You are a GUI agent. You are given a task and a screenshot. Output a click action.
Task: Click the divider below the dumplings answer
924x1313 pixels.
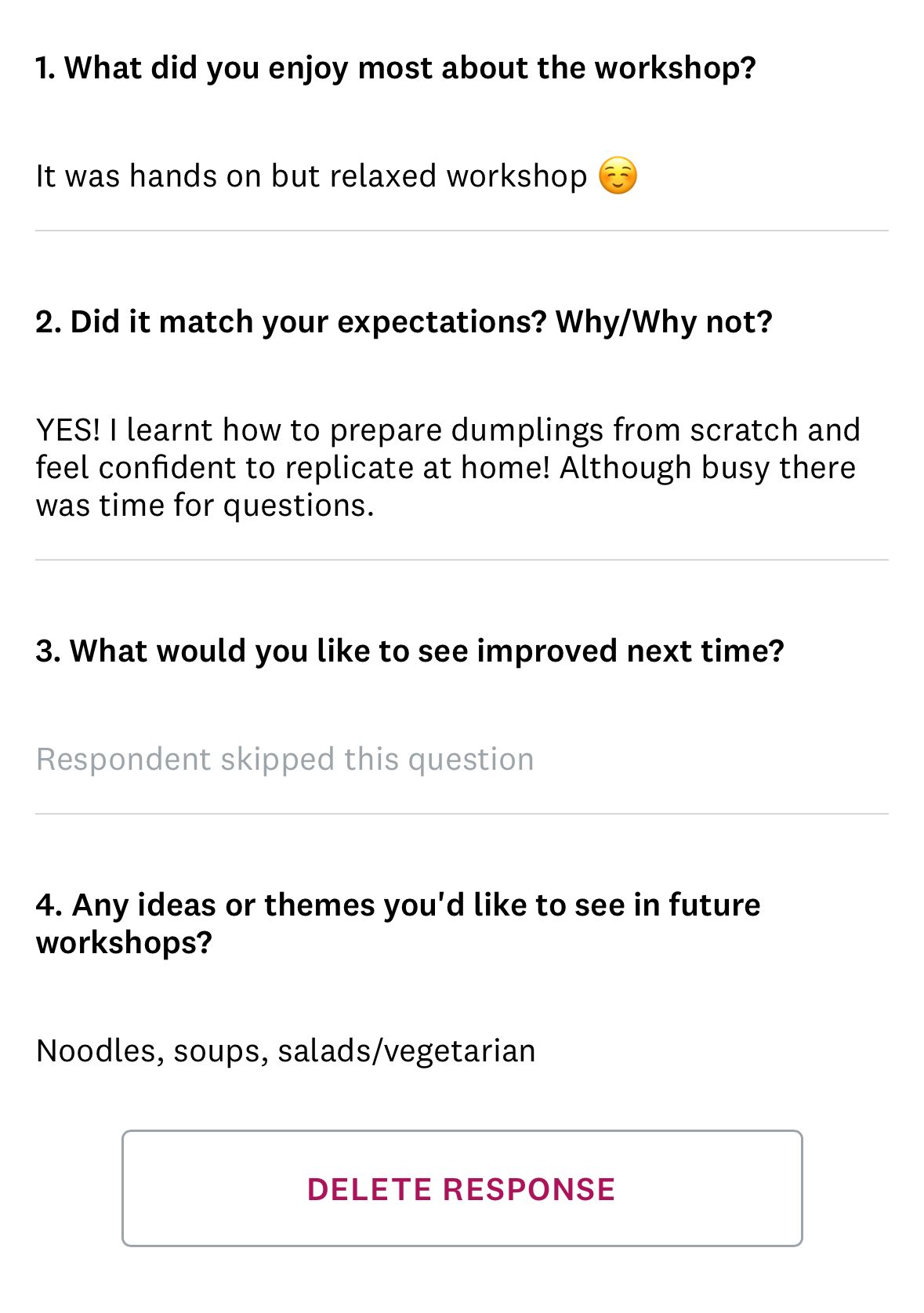(x=462, y=557)
